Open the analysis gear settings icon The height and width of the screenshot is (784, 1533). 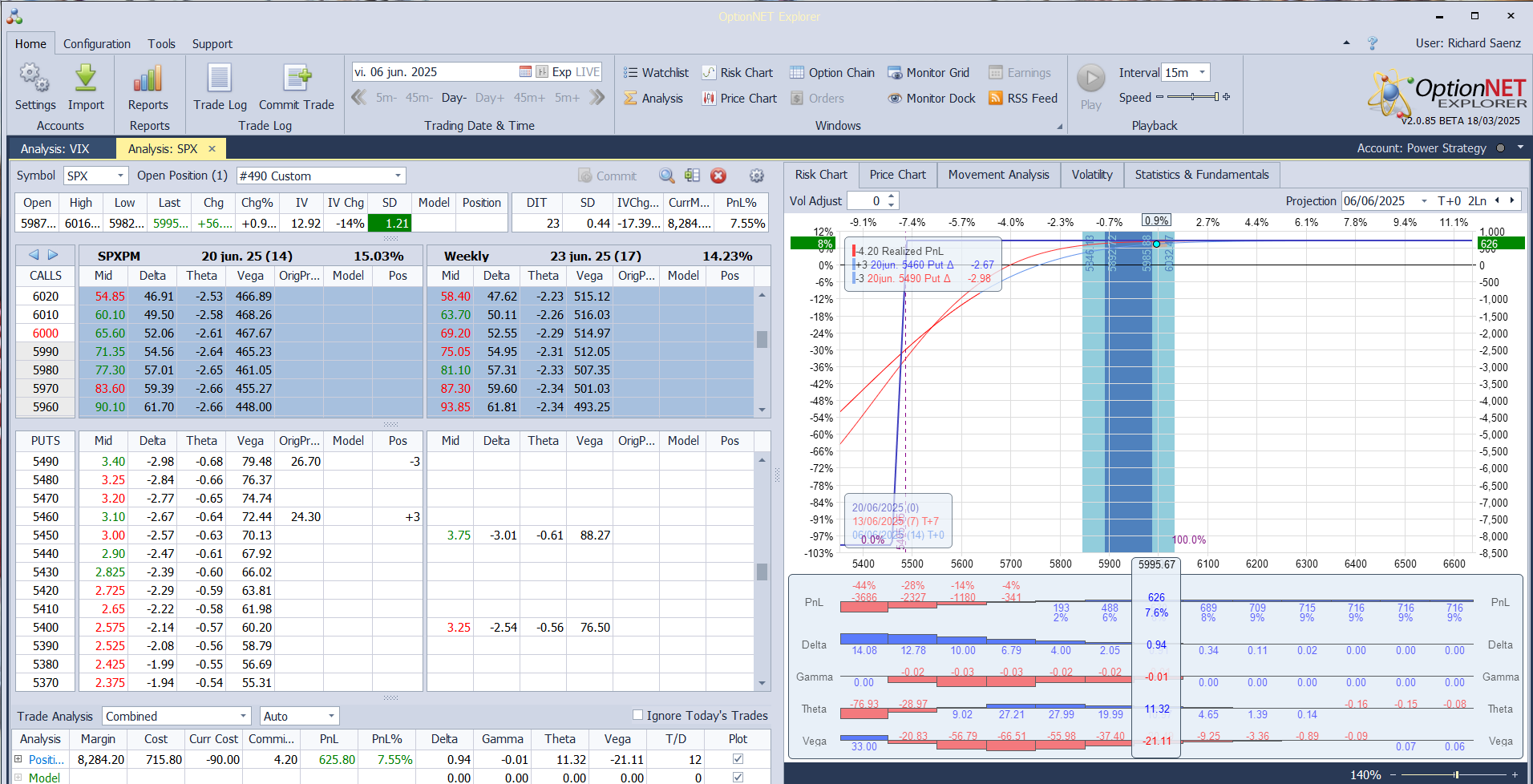point(756,176)
